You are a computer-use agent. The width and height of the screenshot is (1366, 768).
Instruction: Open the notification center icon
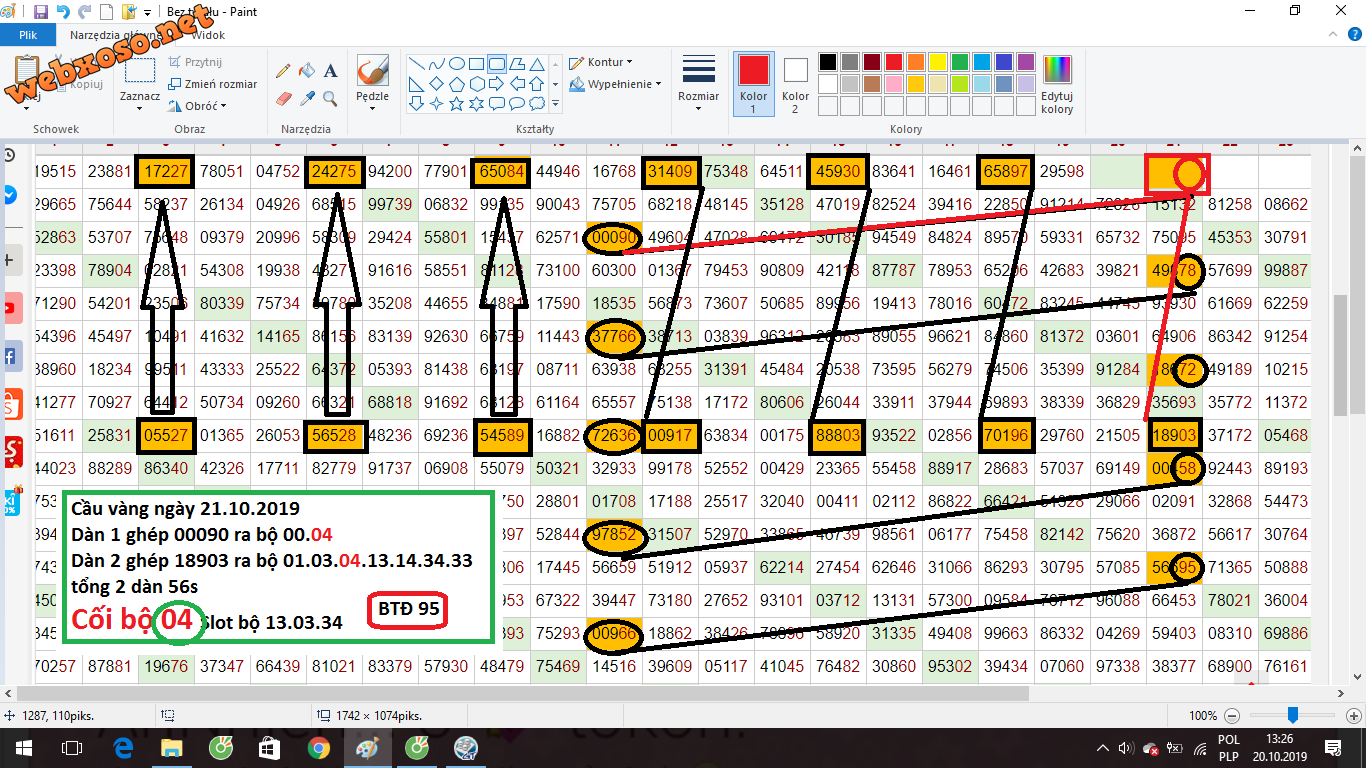(1332, 747)
